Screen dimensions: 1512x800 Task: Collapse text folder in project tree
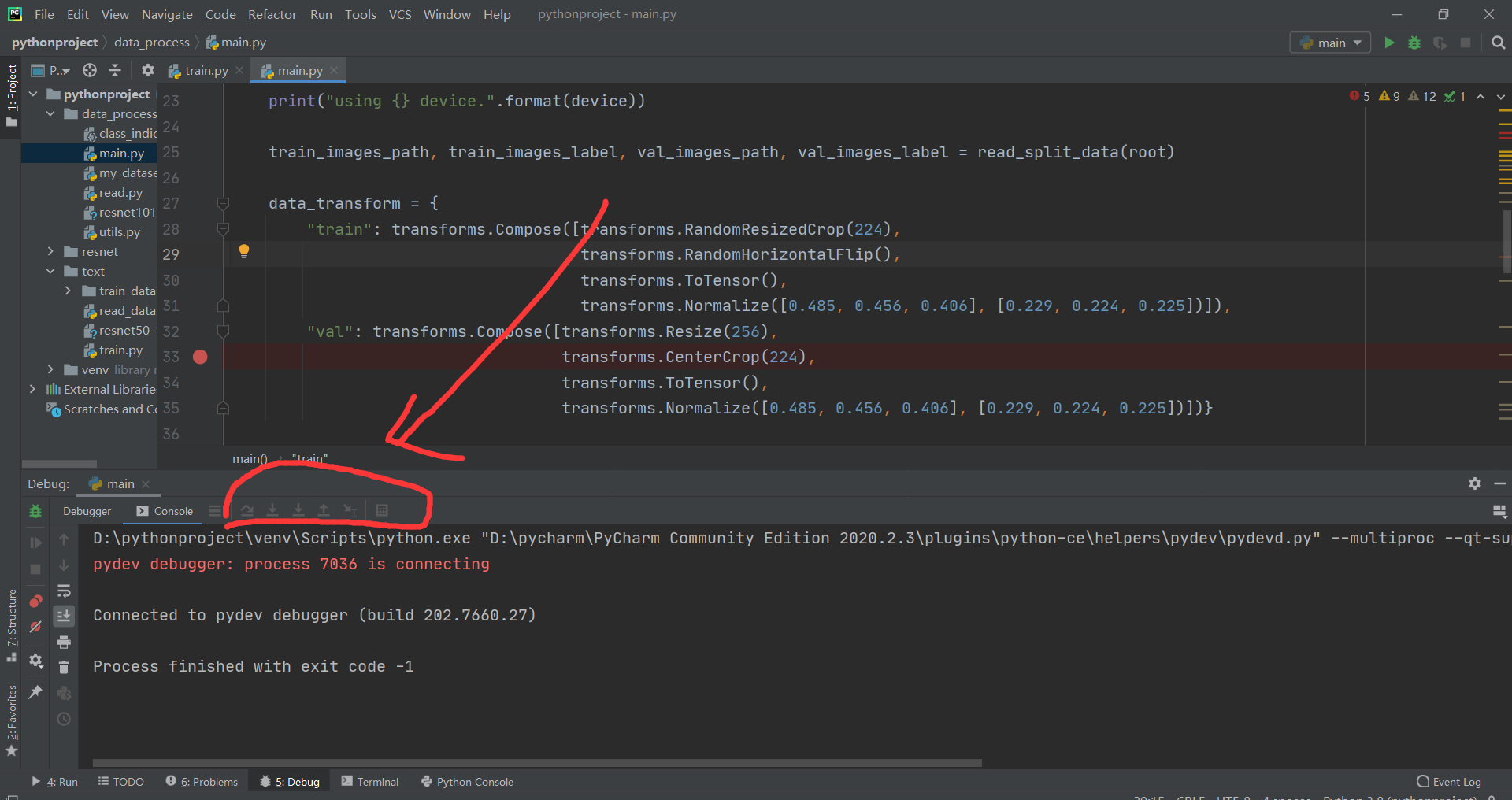[50, 271]
